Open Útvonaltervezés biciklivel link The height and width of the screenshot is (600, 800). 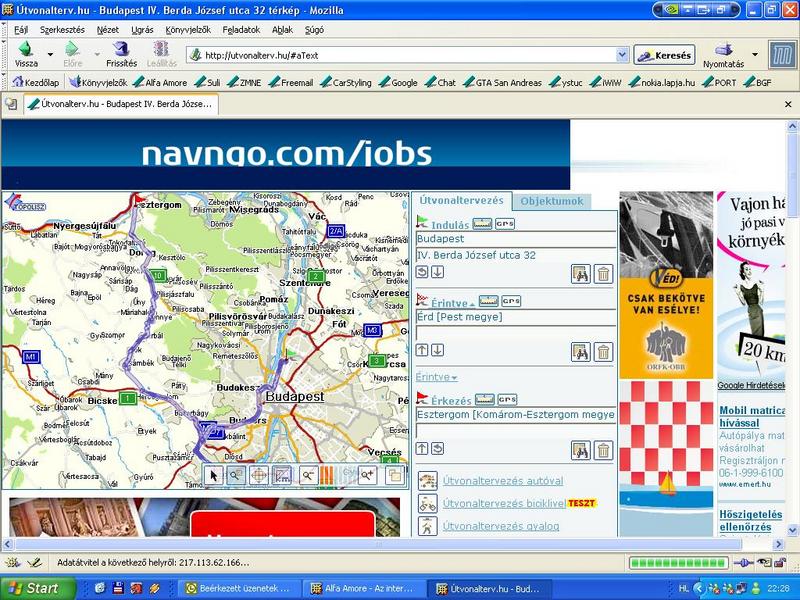504,503
